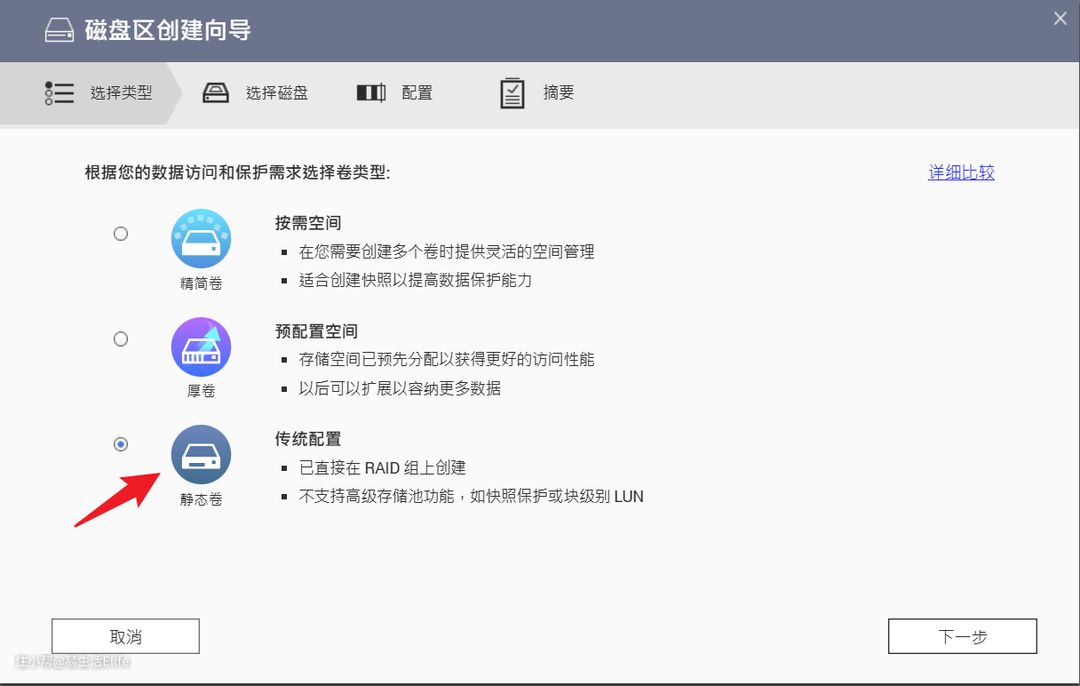This screenshot has height=686, width=1080.
Task: Open the 摘要 step label
Action: [x=558, y=93]
